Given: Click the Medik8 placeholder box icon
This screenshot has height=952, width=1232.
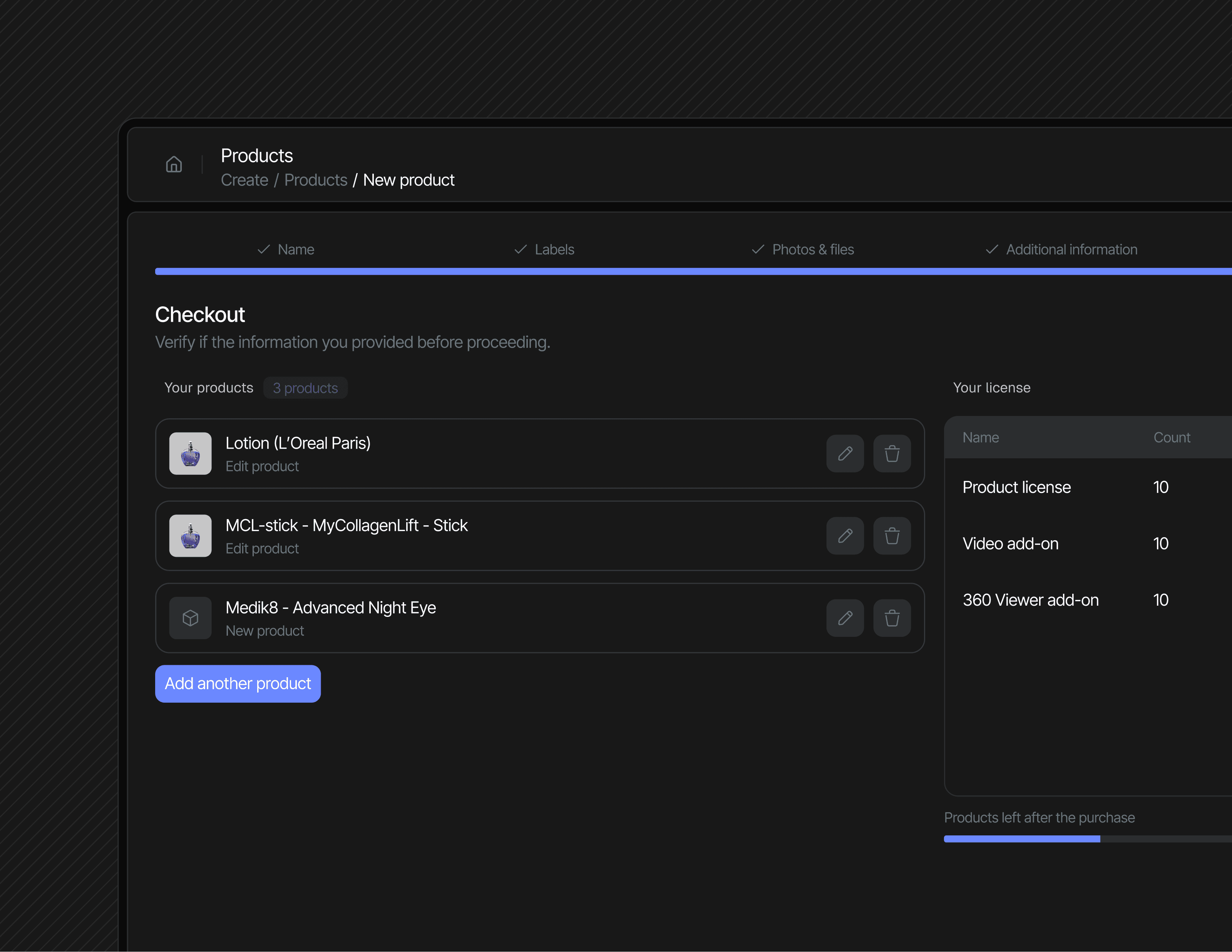Looking at the screenshot, I should (191, 618).
